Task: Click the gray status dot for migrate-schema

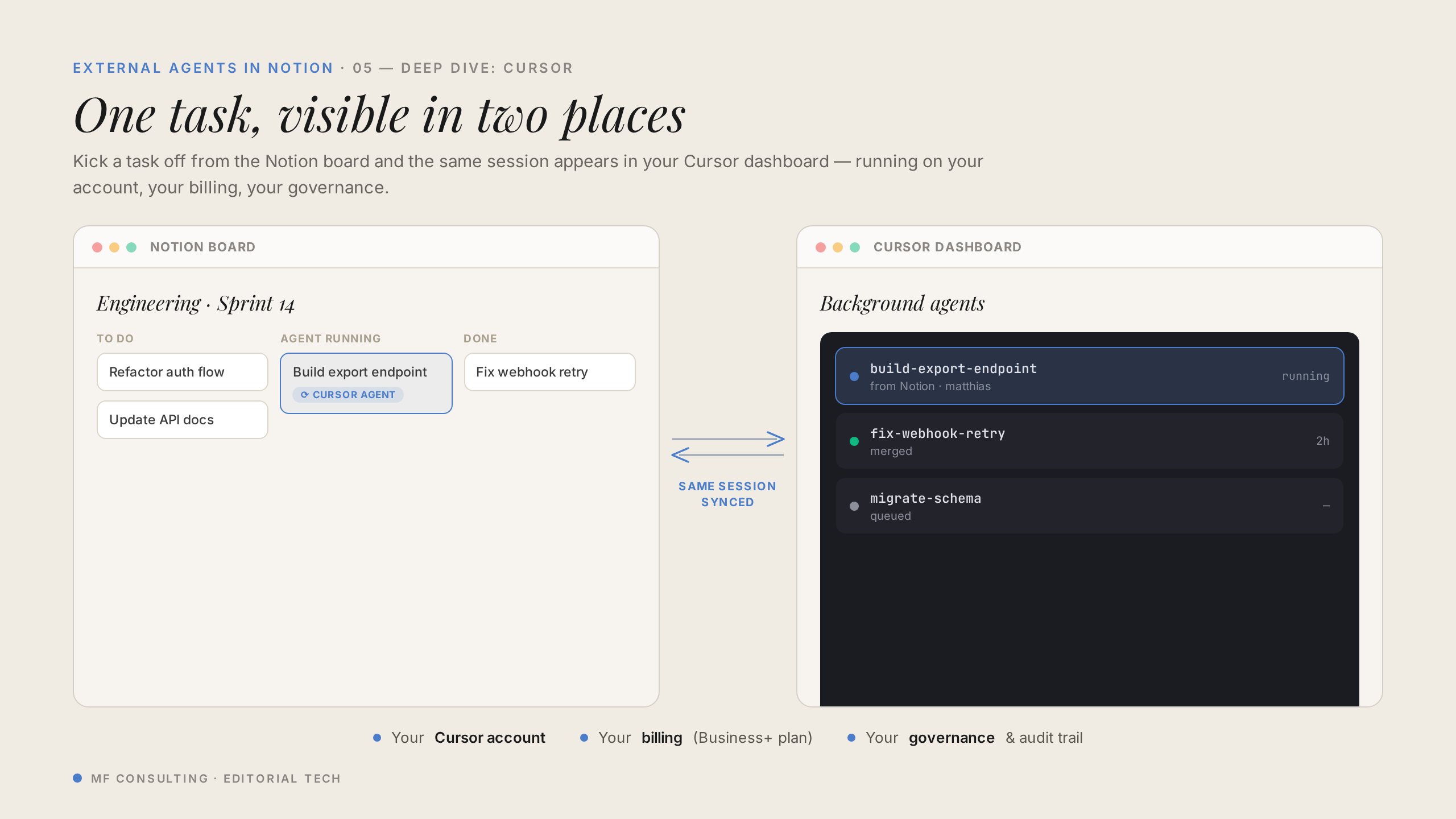Action: coord(854,506)
